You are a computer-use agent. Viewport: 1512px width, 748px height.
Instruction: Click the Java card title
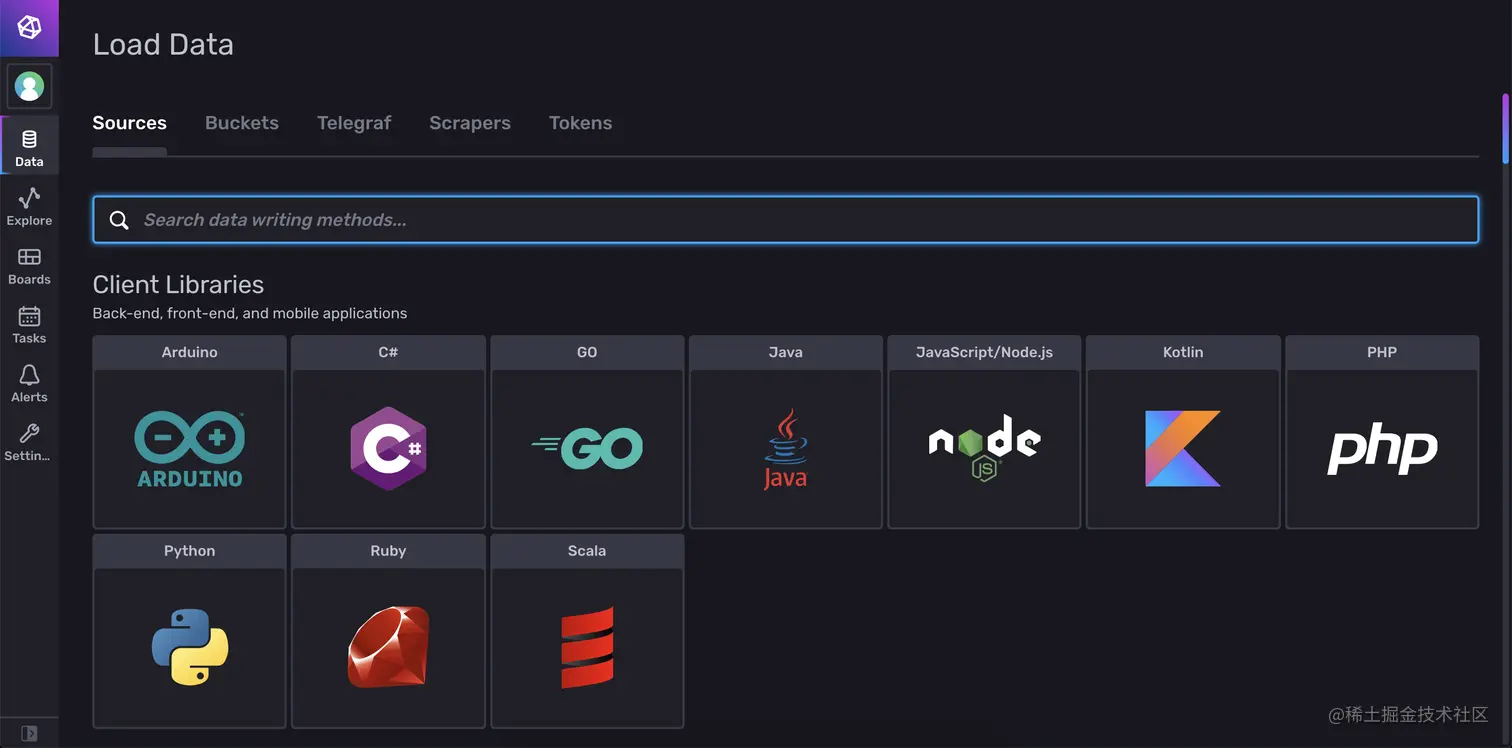pyautogui.click(x=785, y=352)
